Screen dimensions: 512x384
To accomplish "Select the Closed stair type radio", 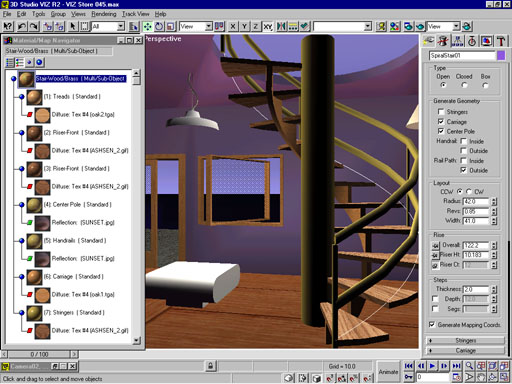I will pos(464,85).
